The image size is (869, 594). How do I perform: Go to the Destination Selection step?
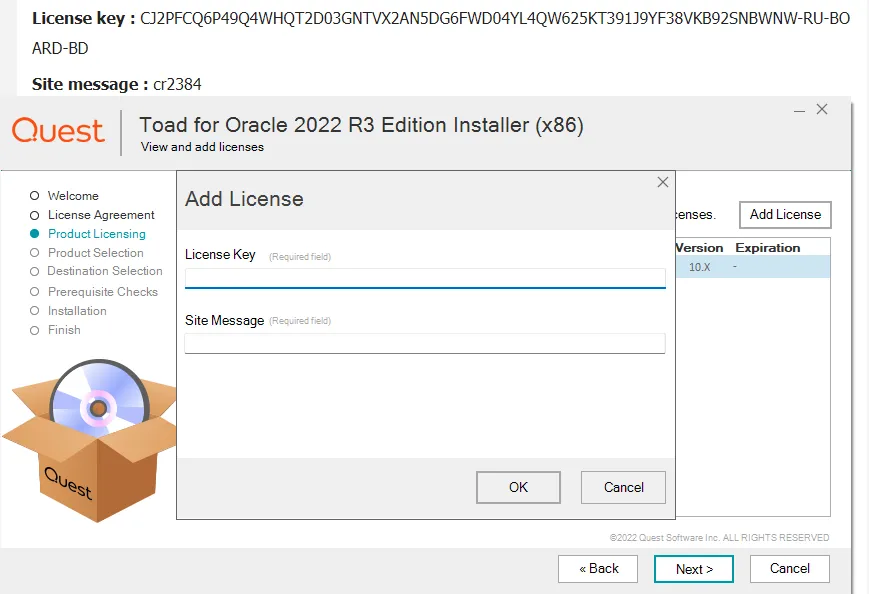pos(104,271)
